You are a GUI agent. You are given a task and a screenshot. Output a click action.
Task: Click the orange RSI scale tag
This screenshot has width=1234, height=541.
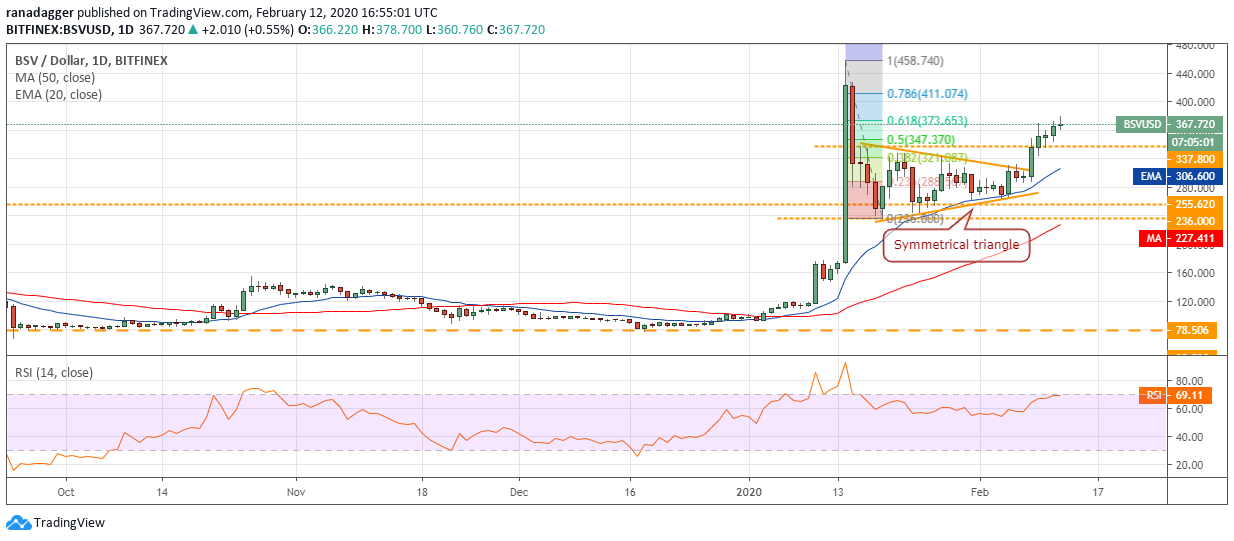tap(1152, 395)
